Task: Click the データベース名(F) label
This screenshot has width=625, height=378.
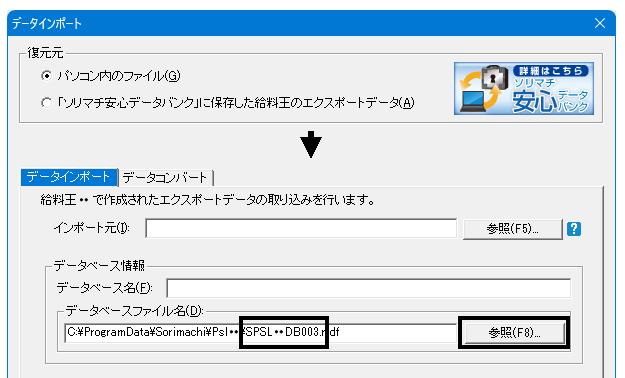Action: pyautogui.click(x=104, y=287)
